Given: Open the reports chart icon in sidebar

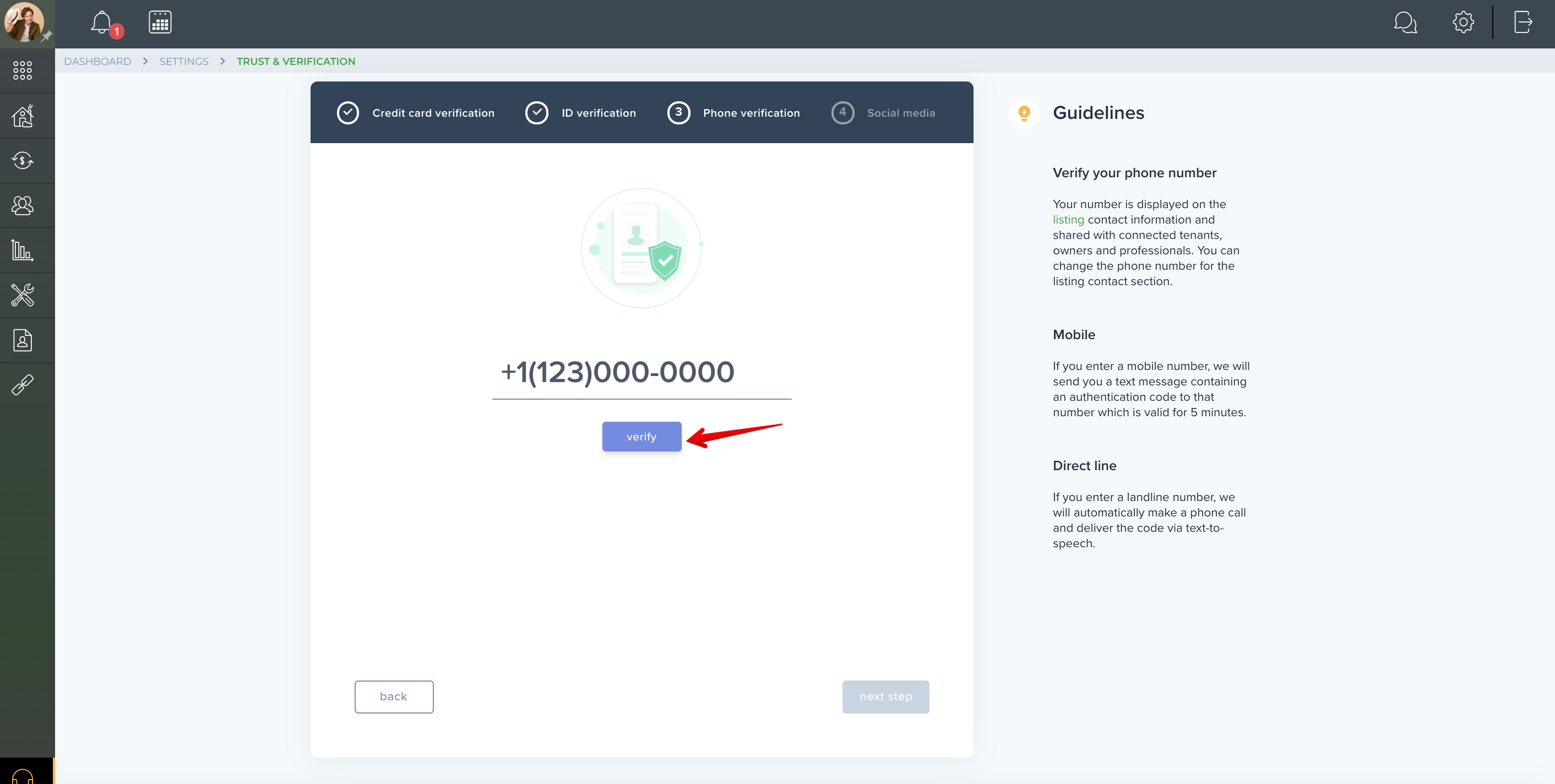Looking at the screenshot, I should coord(23,250).
